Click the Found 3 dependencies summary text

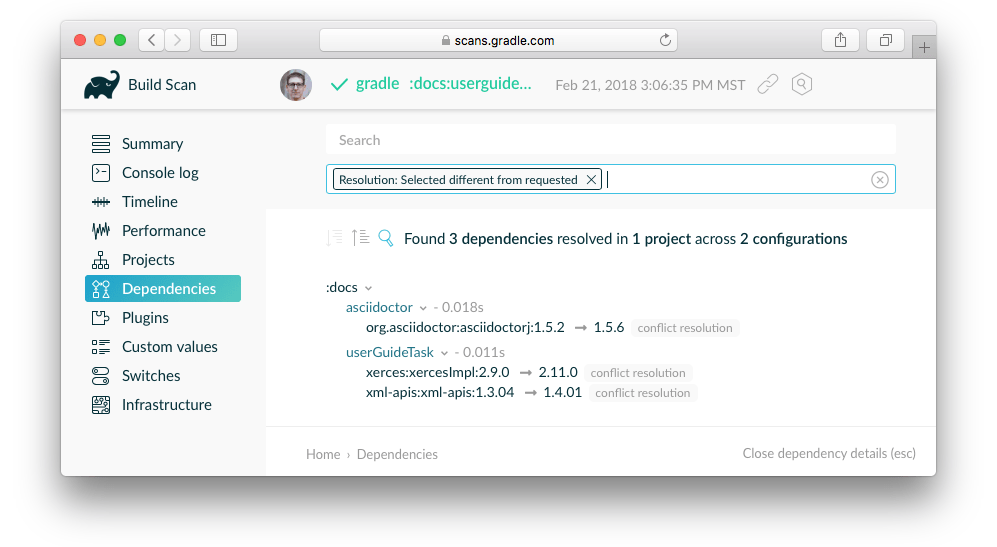(626, 239)
